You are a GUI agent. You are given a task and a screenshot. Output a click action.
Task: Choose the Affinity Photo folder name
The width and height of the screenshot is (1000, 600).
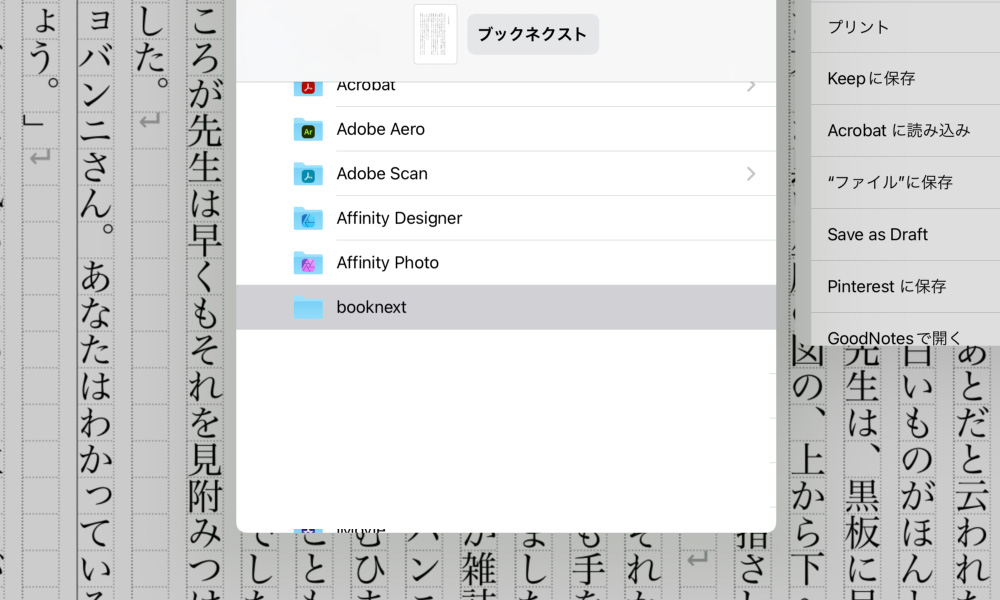tap(388, 263)
